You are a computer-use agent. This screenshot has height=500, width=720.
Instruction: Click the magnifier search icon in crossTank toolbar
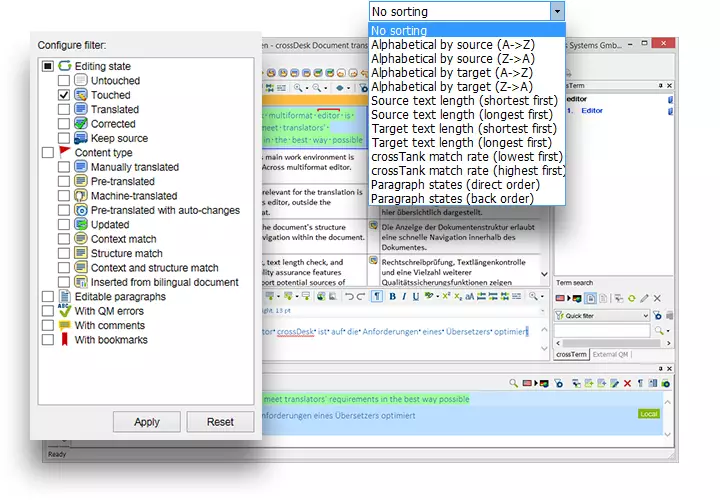[512, 383]
